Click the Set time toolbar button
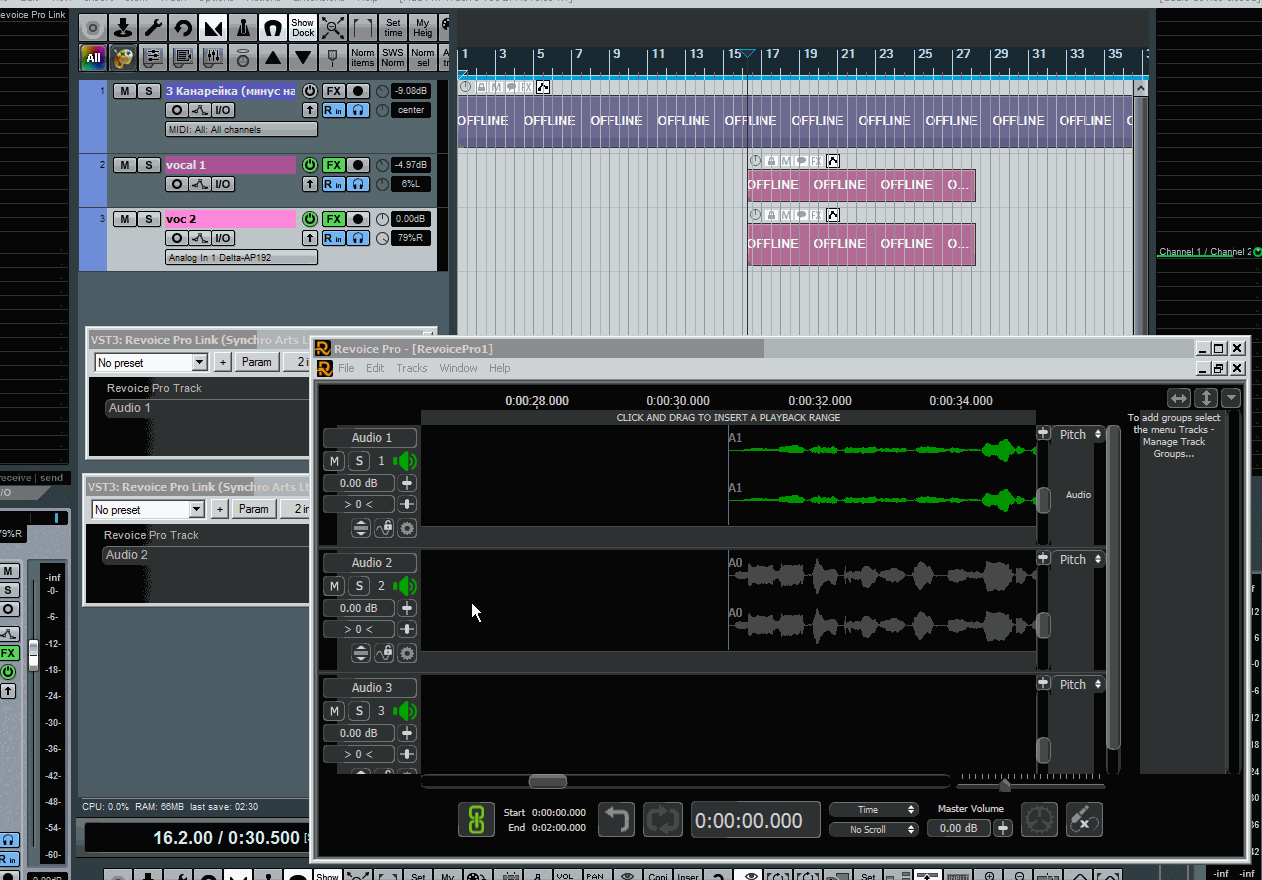 pos(394,28)
